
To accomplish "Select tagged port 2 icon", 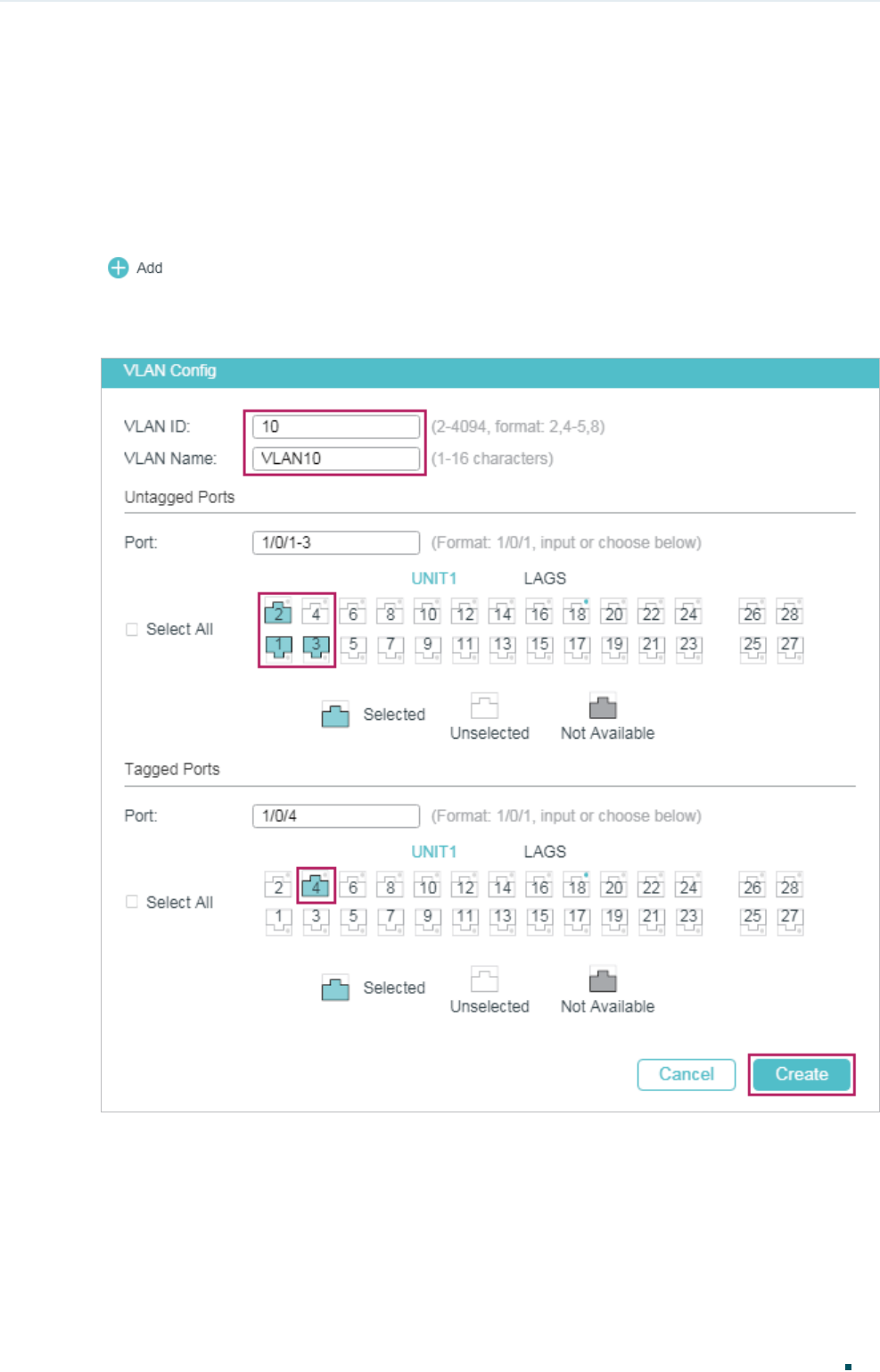I will click(x=278, y=886).
